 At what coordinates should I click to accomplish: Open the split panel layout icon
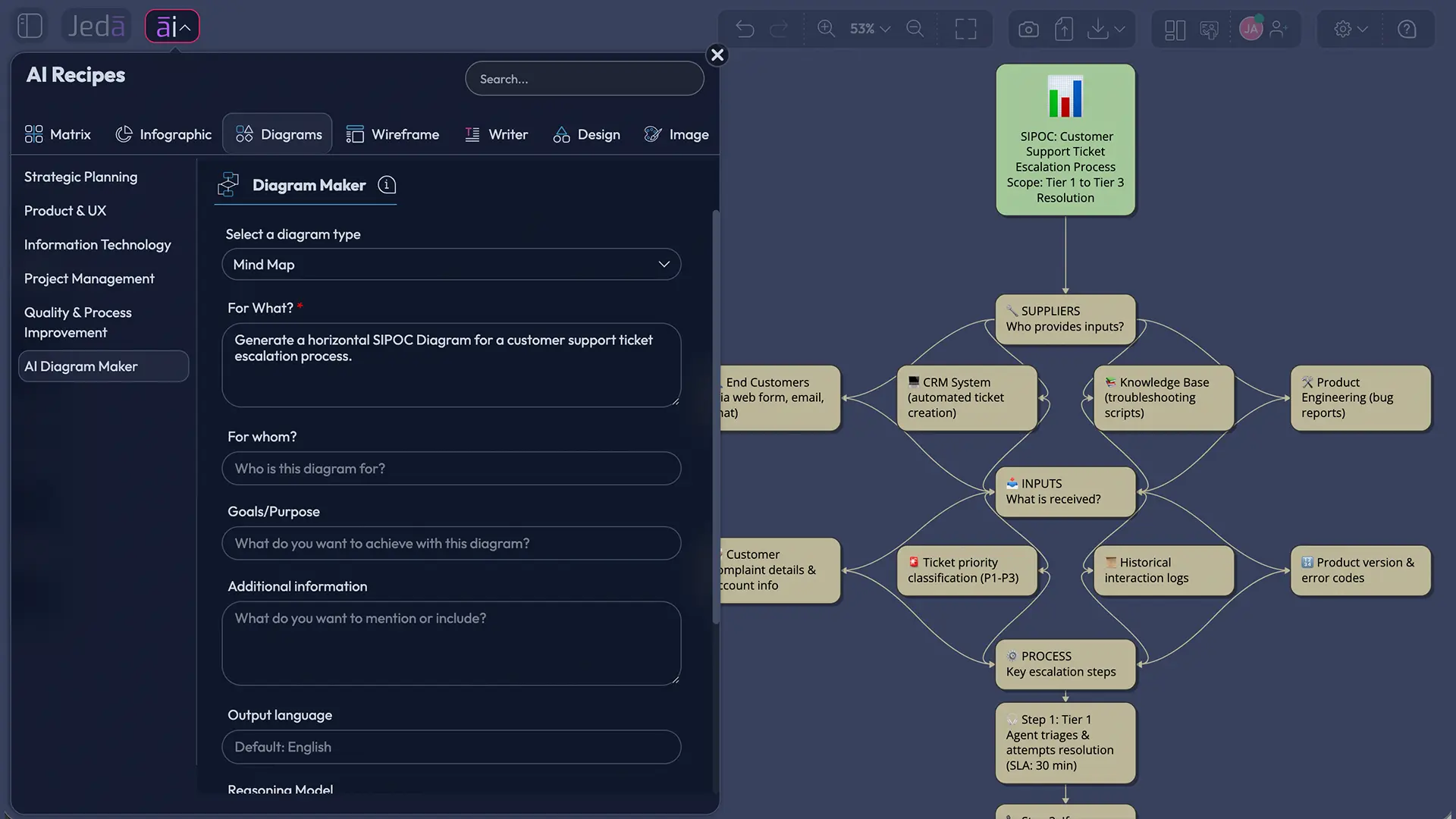[x=1175, y=29]
